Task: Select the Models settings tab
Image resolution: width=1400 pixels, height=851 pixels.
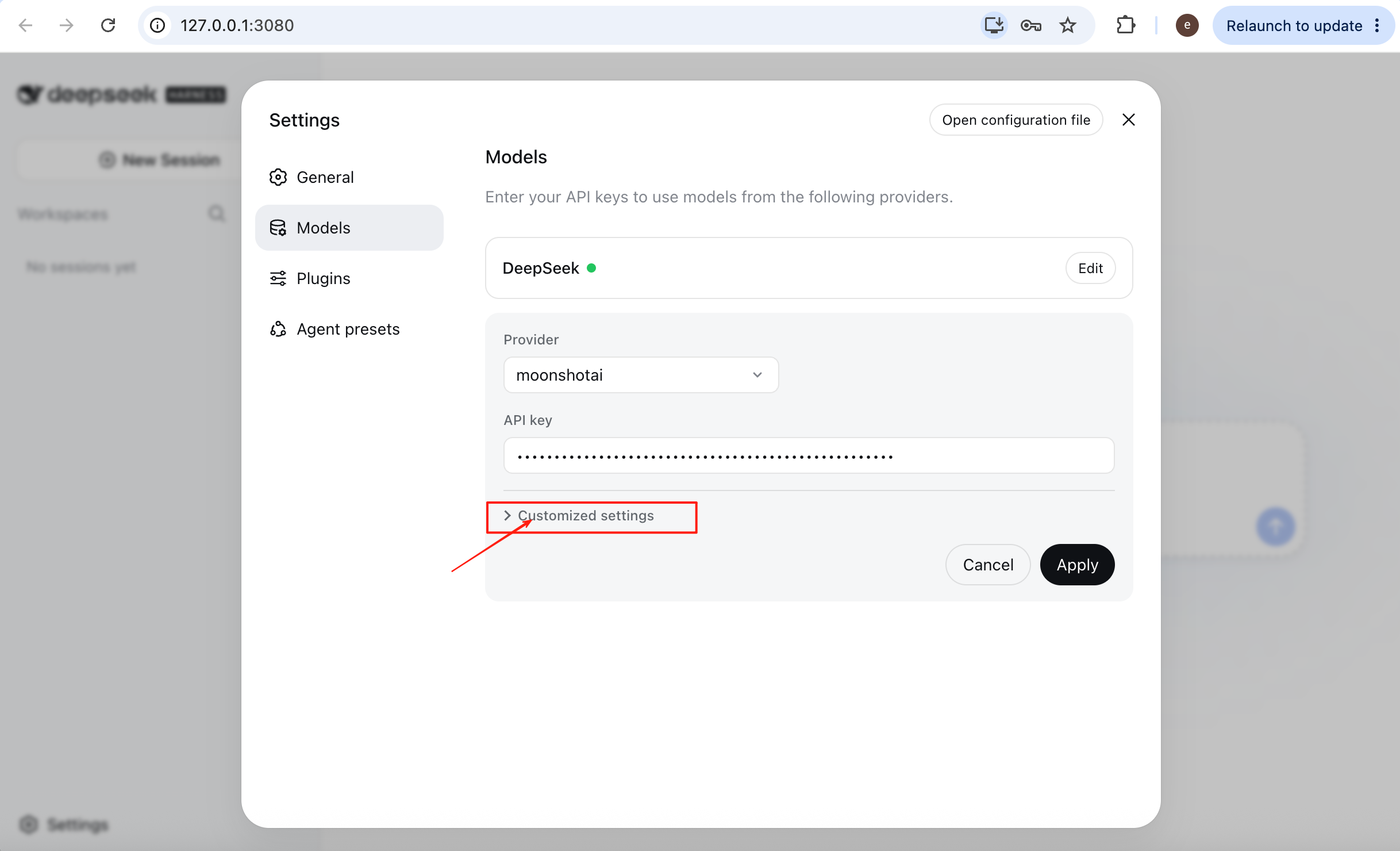Action: 349,228
